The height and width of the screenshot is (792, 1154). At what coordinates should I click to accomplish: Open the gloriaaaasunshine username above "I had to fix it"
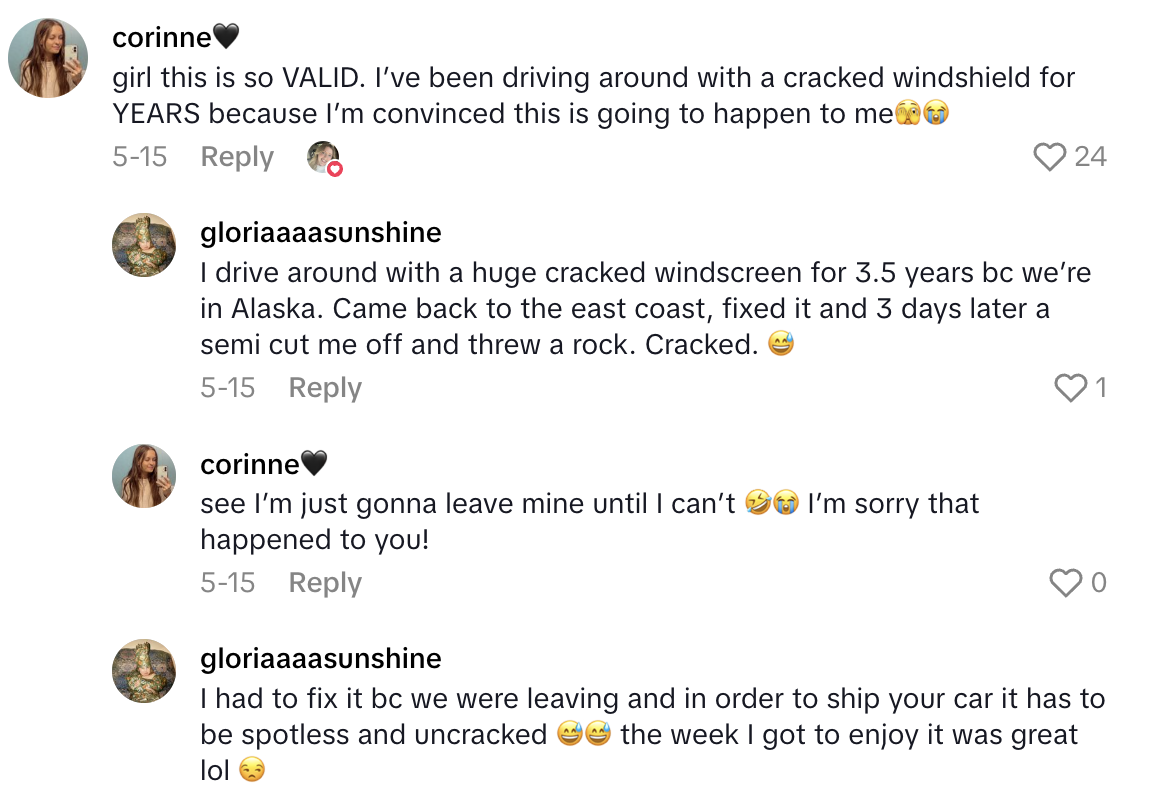click(x=321, y=659)
